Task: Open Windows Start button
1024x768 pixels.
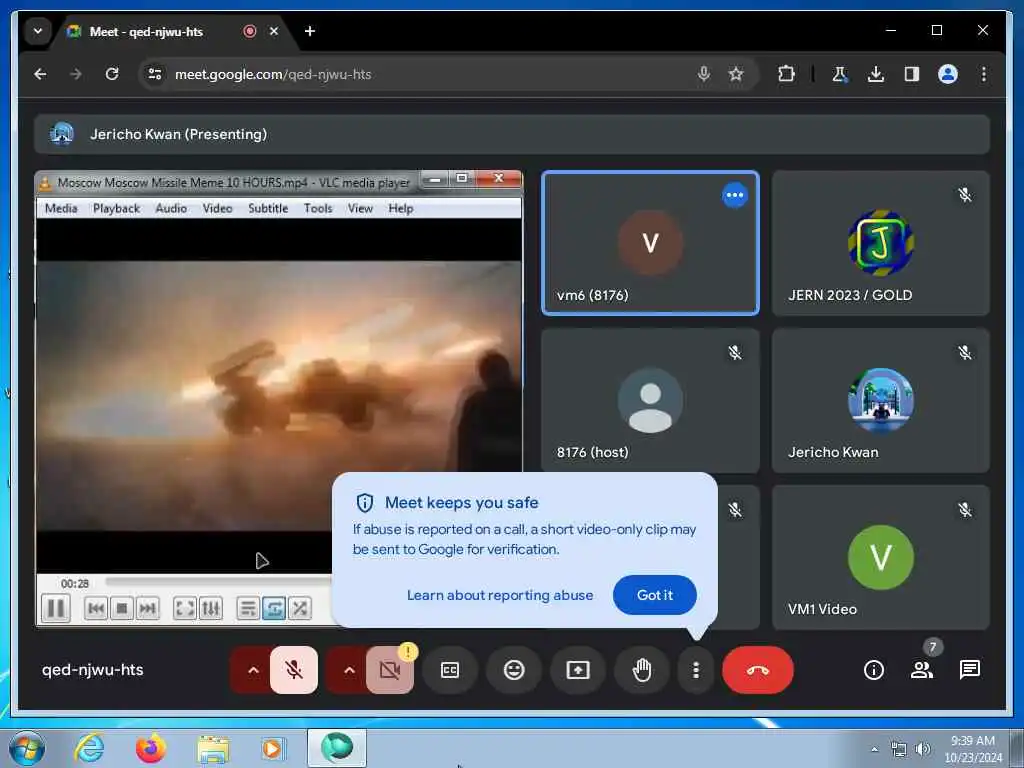Action: (x=27, y=748)
